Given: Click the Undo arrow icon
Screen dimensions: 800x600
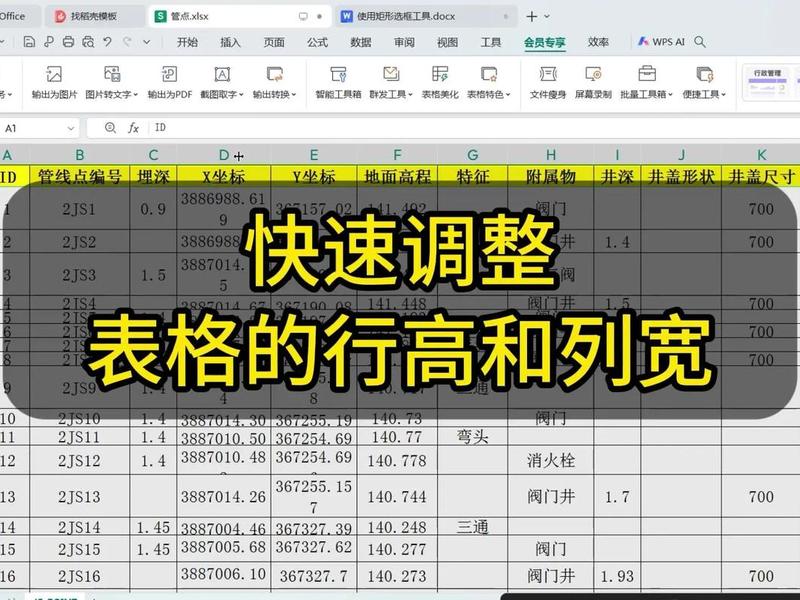Looking at the screenshot, I should pos(107,42).
